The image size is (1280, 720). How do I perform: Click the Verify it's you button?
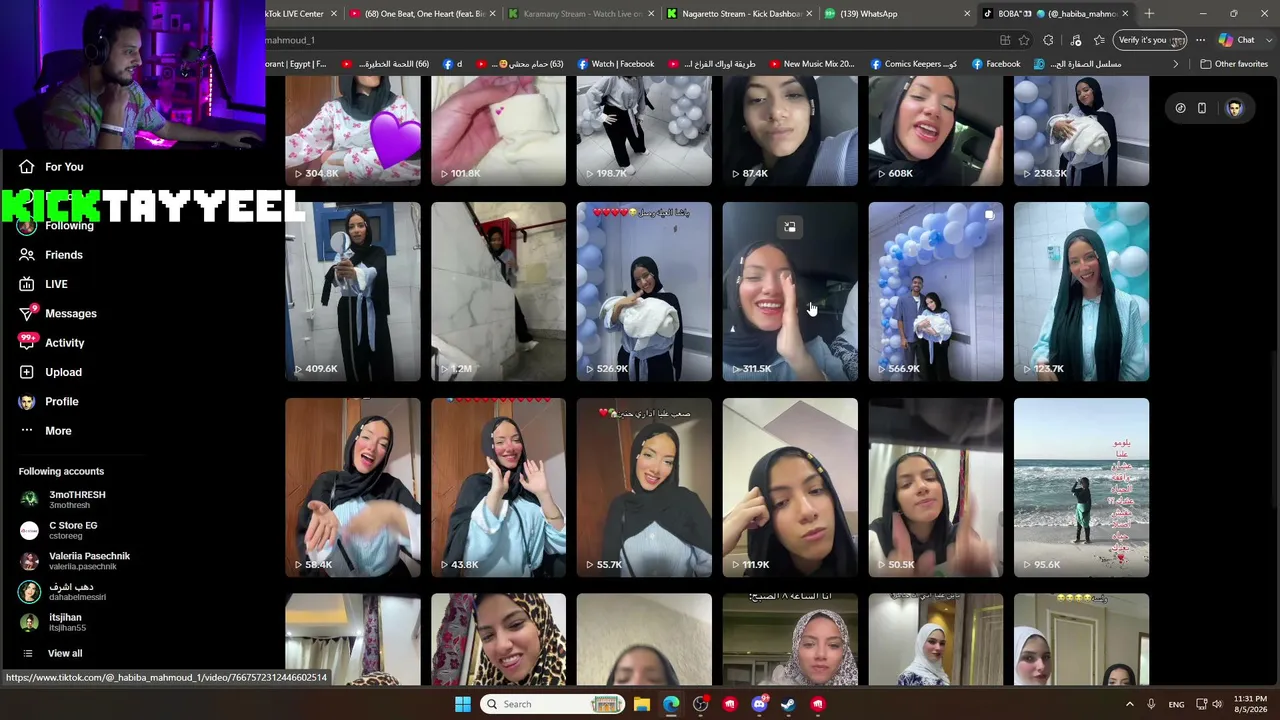click(1150, 40)
